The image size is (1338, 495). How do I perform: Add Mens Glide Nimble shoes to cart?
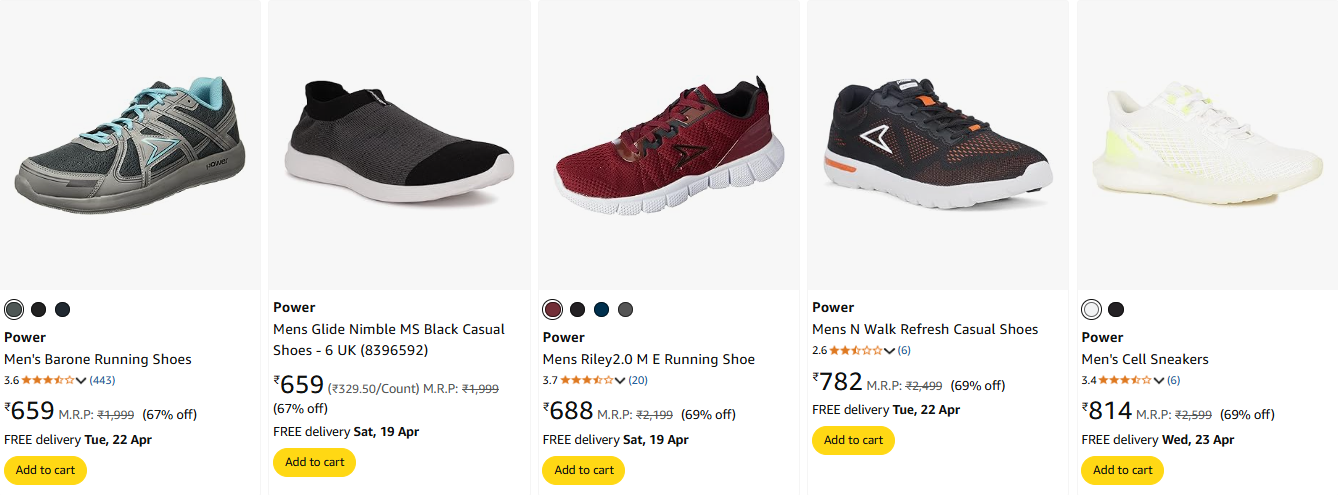point(314,462)
